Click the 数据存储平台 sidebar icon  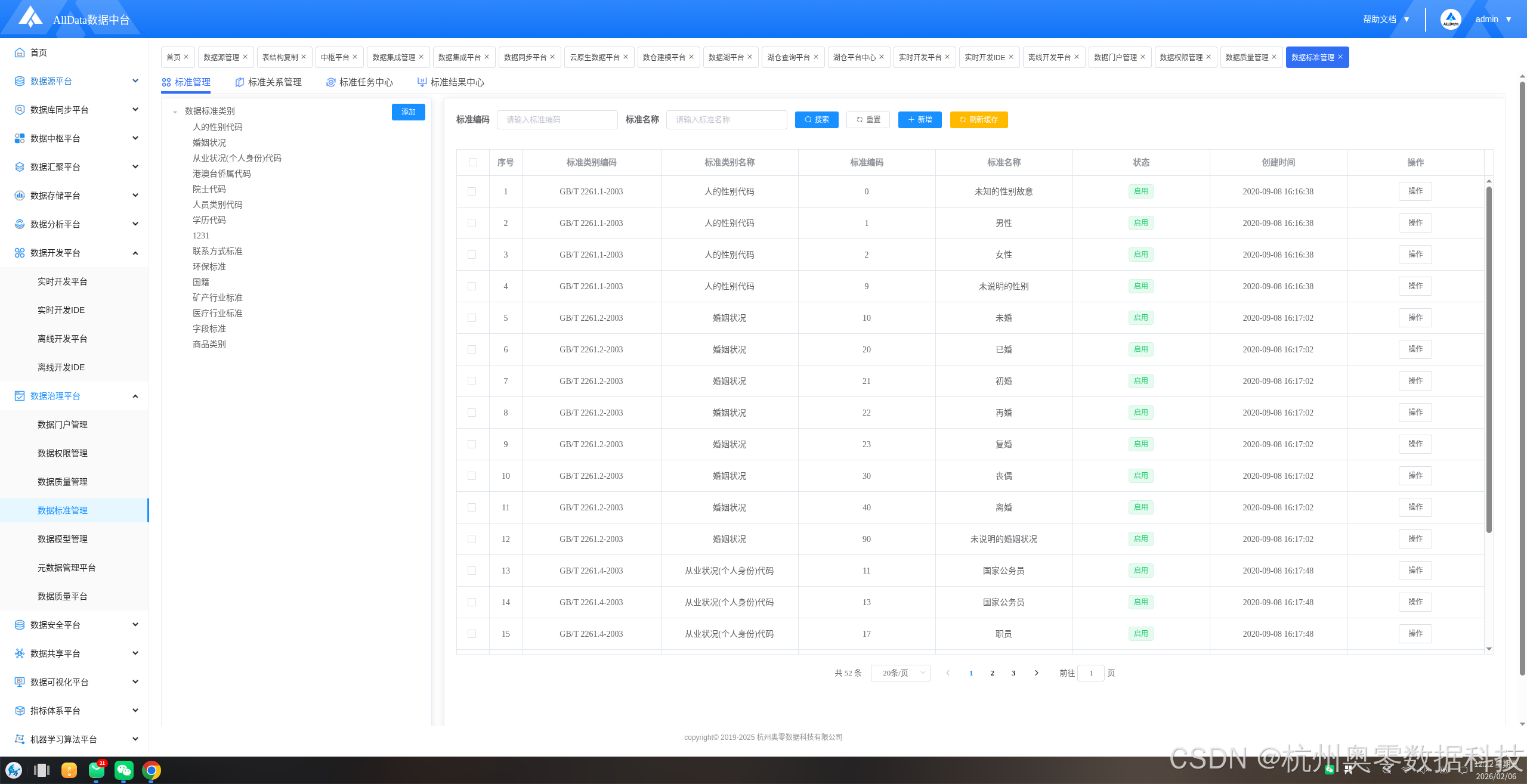tap(20, 196)
